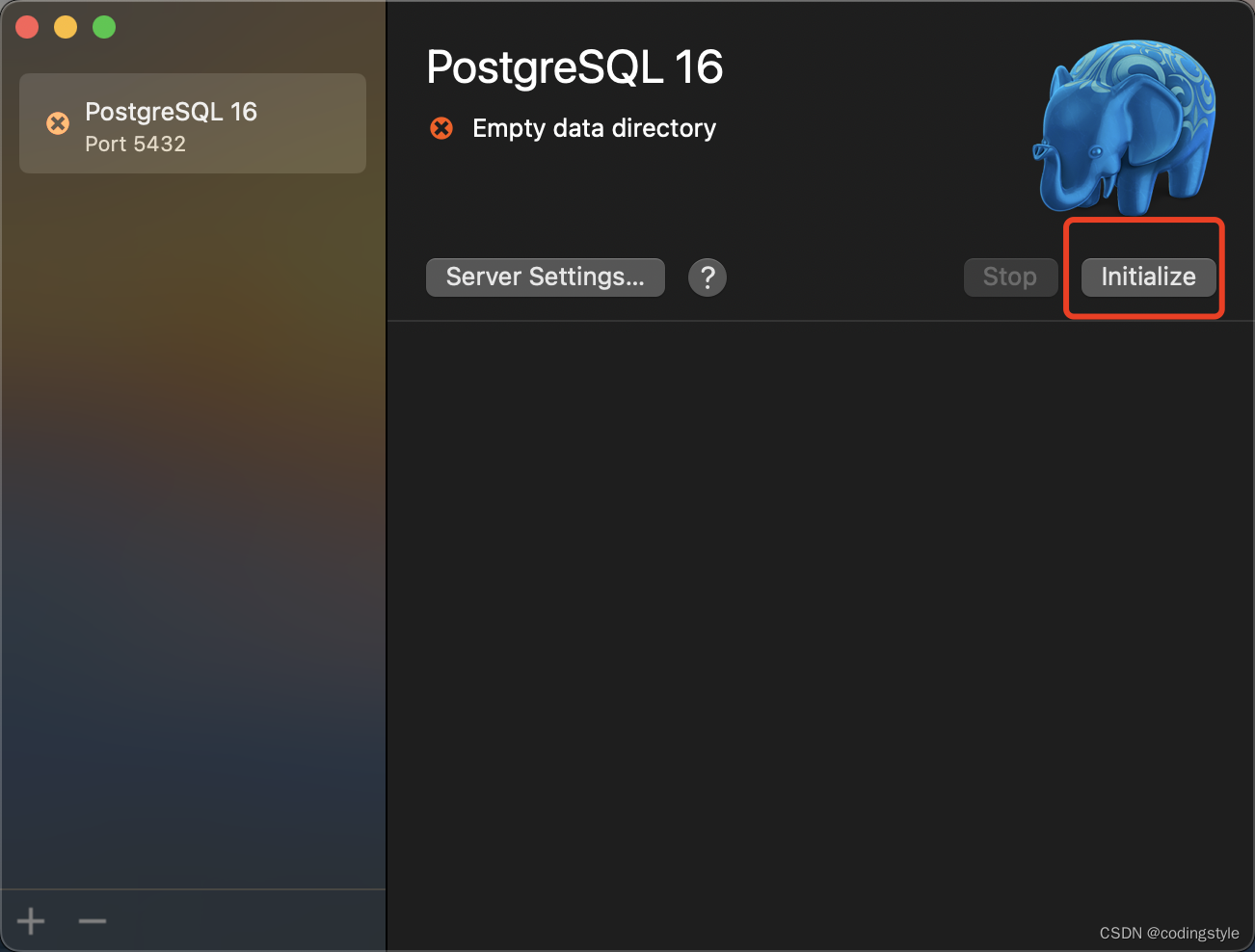Open Server Settings dialog
1255x952 pixels.
[546, 278]
